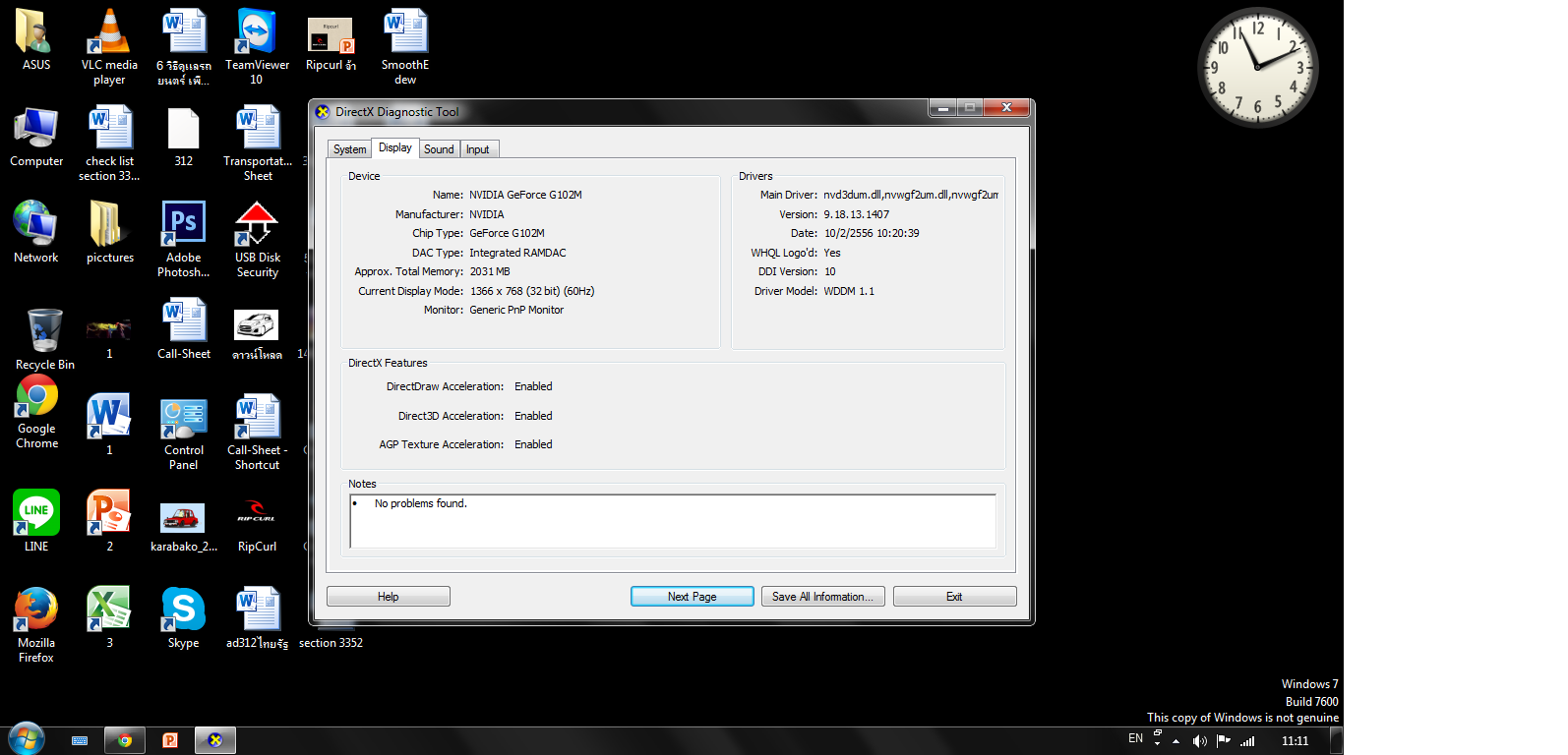
Task: Click inside the Notes text box
Action: [673, 521]
